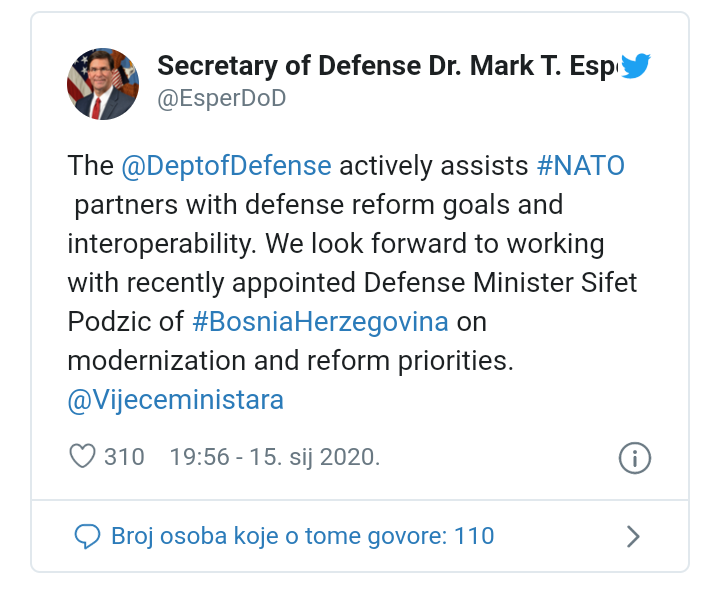Open the Secretary of Defense display name
This screenshot has height=601, width=720.
click(388, 66)
